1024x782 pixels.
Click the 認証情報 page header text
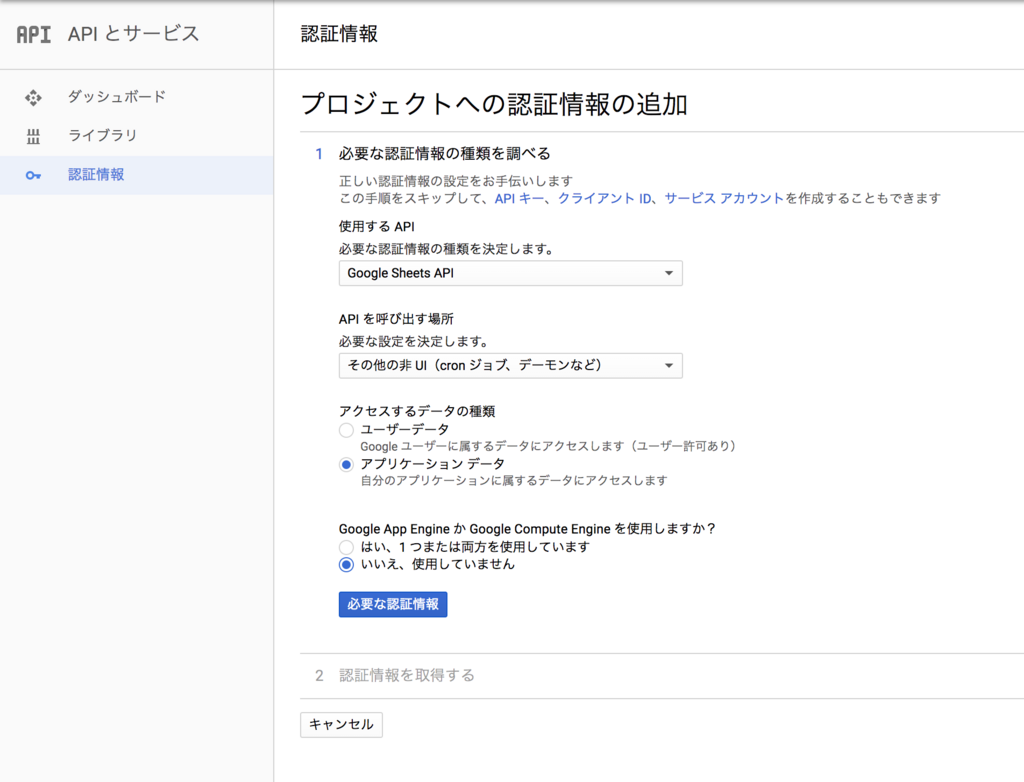tap(339, 34)
